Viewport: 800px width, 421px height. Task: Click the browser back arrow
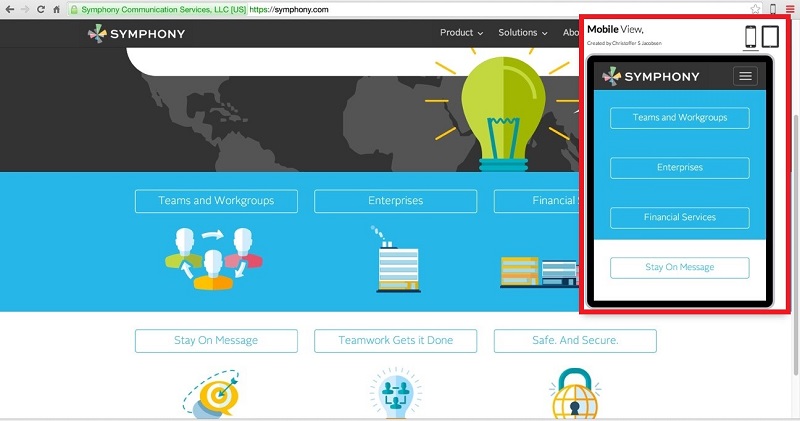pyautogui.click(x=10, y=9)
